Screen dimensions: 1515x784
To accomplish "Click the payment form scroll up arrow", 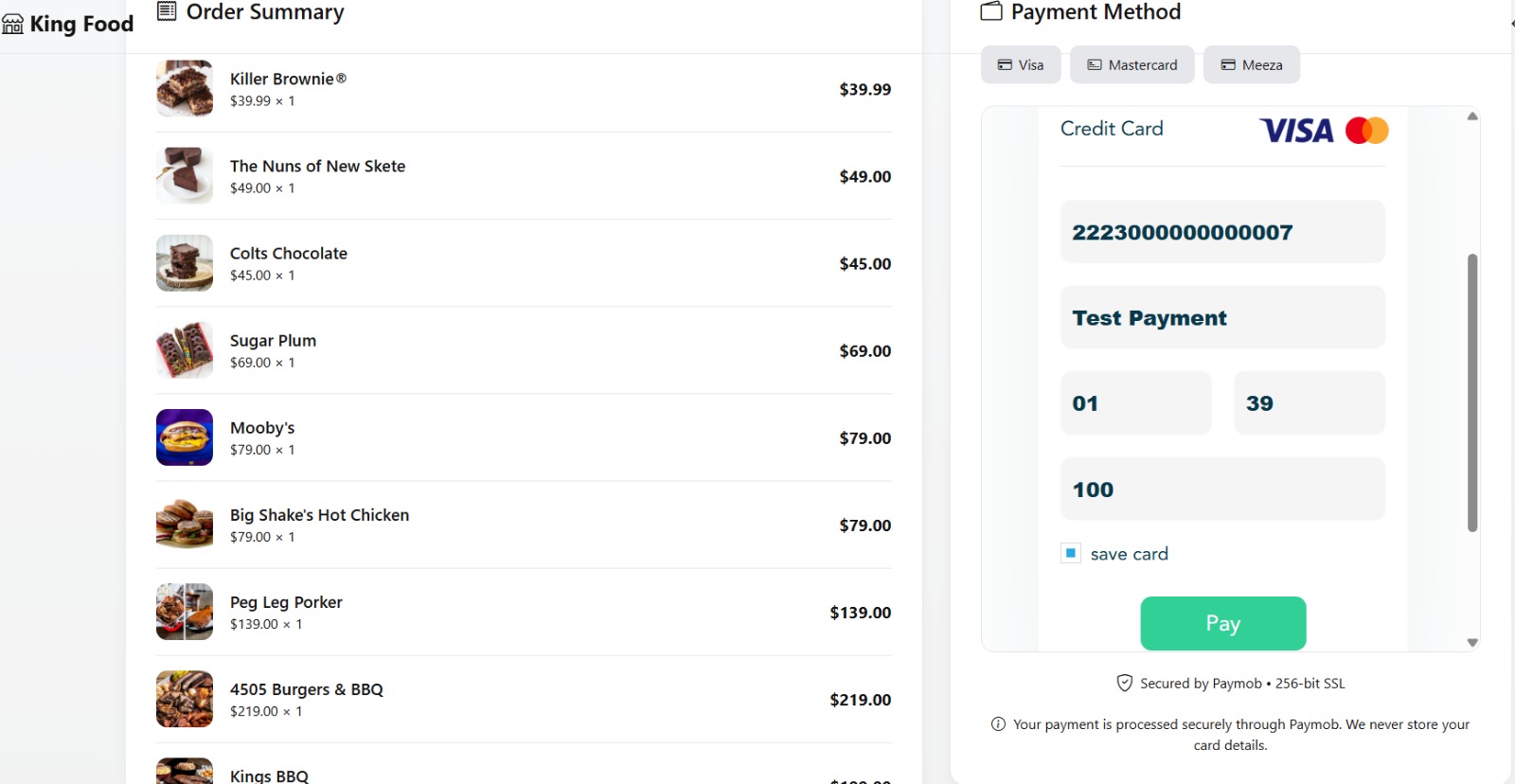I will (x=1472, y=116).
